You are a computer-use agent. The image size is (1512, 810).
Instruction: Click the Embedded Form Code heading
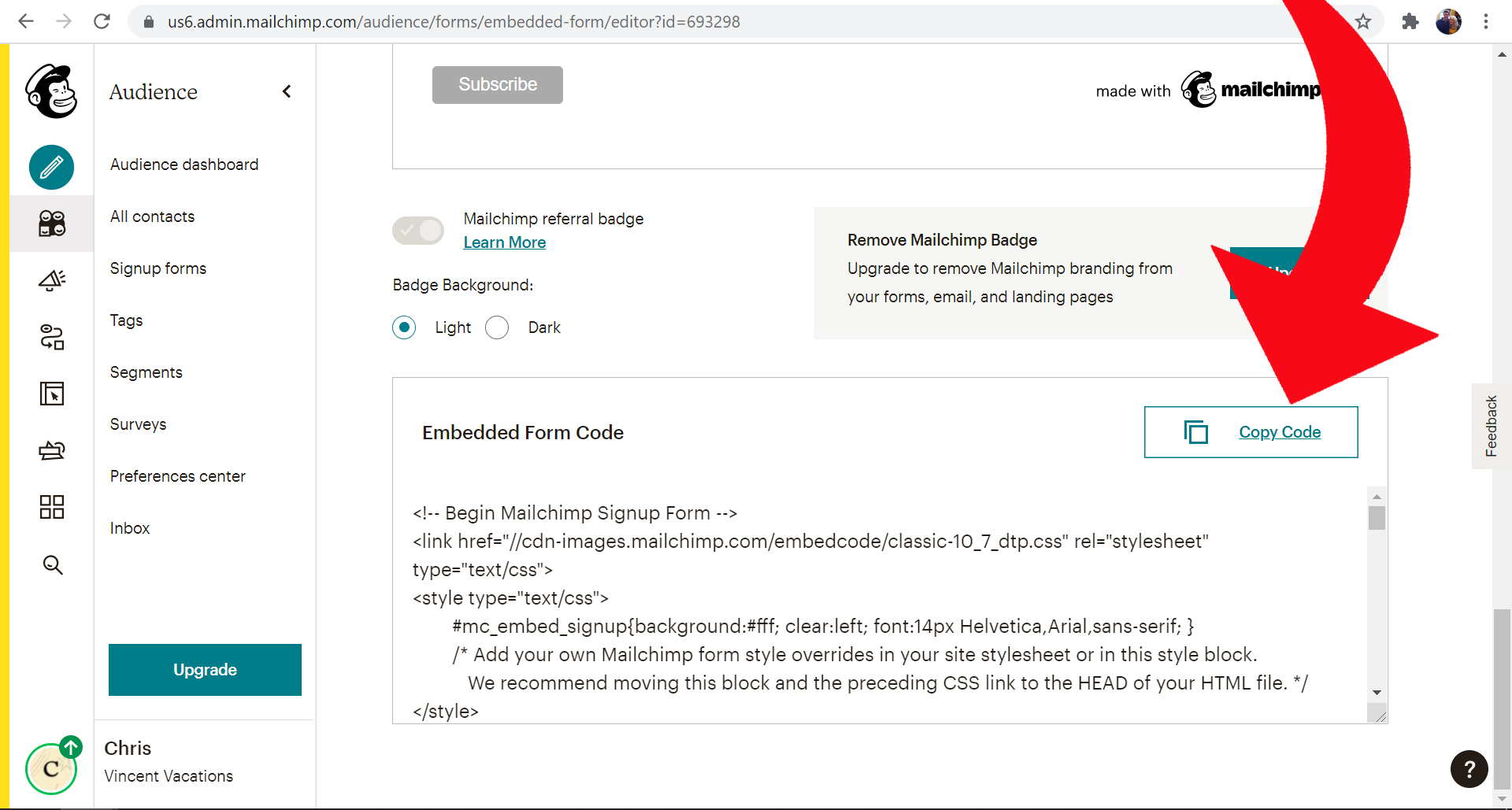523,433
